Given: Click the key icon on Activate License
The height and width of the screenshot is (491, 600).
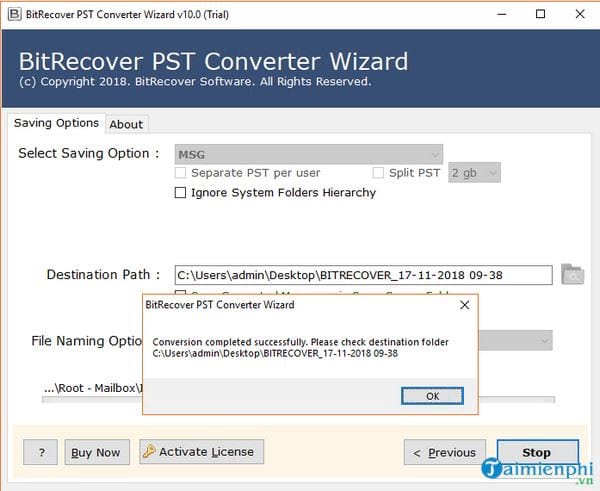Looking at the screenshot, I should tap(149, 452).
